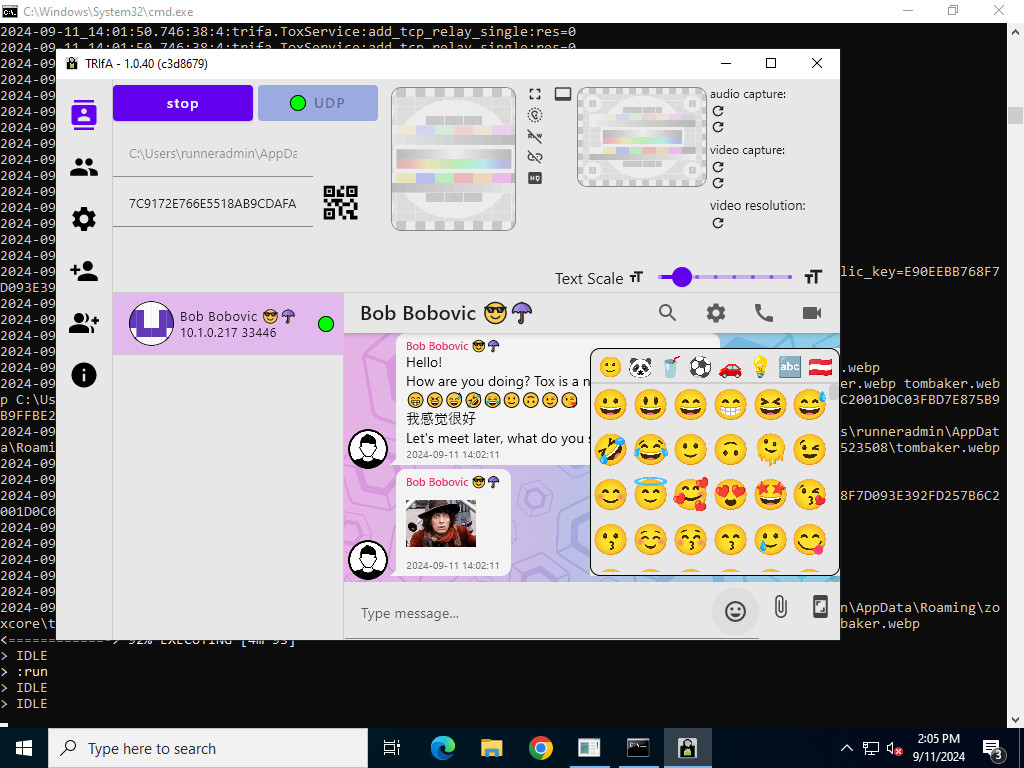Select the smileys emoji category tab
This screenshot has width=1024, height=768.
(x=610, y=367)
